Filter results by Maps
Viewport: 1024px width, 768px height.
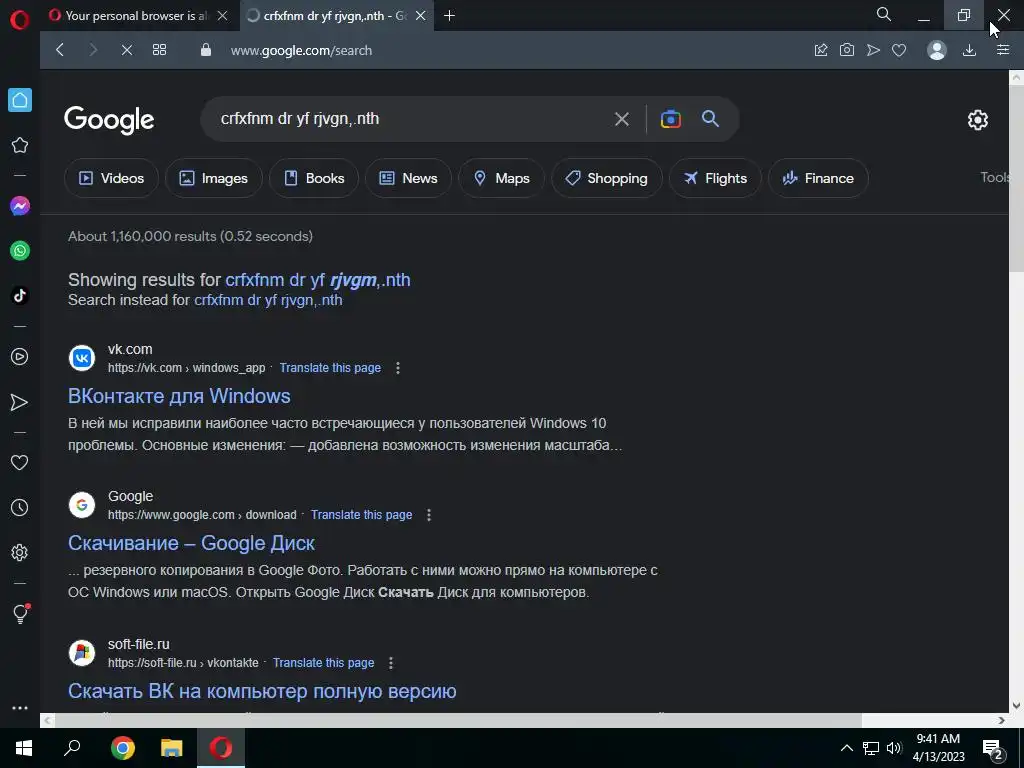501,178
